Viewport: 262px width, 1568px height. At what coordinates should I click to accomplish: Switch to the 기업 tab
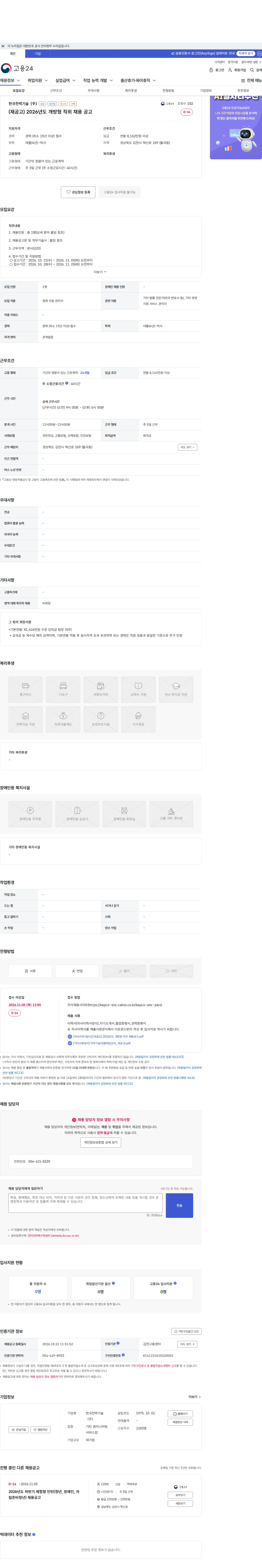point(38,54)
